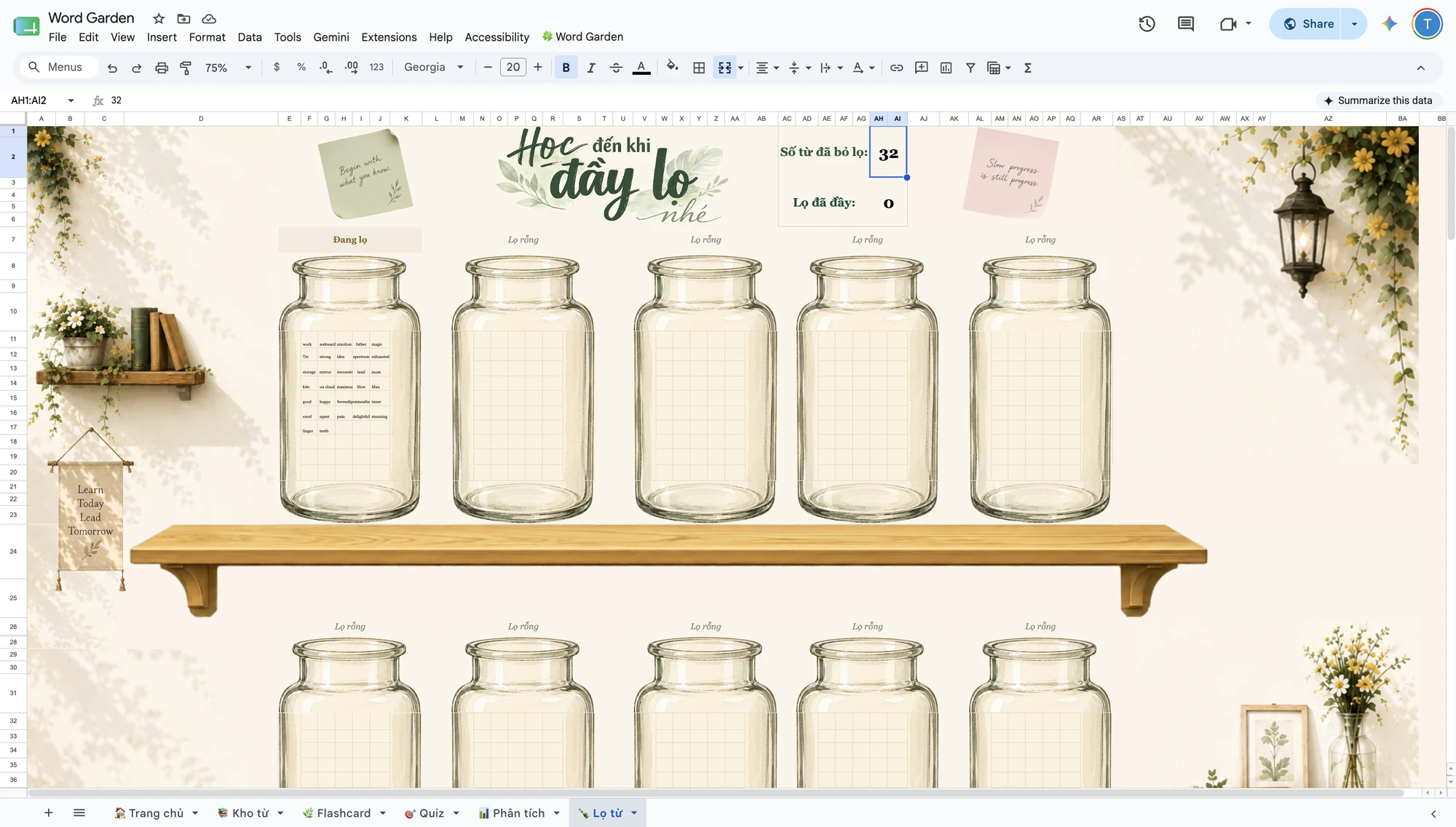Open the Format menu
Image resolution: width=1456 pixels, height=827 pixels.
(x=207, y=37)
